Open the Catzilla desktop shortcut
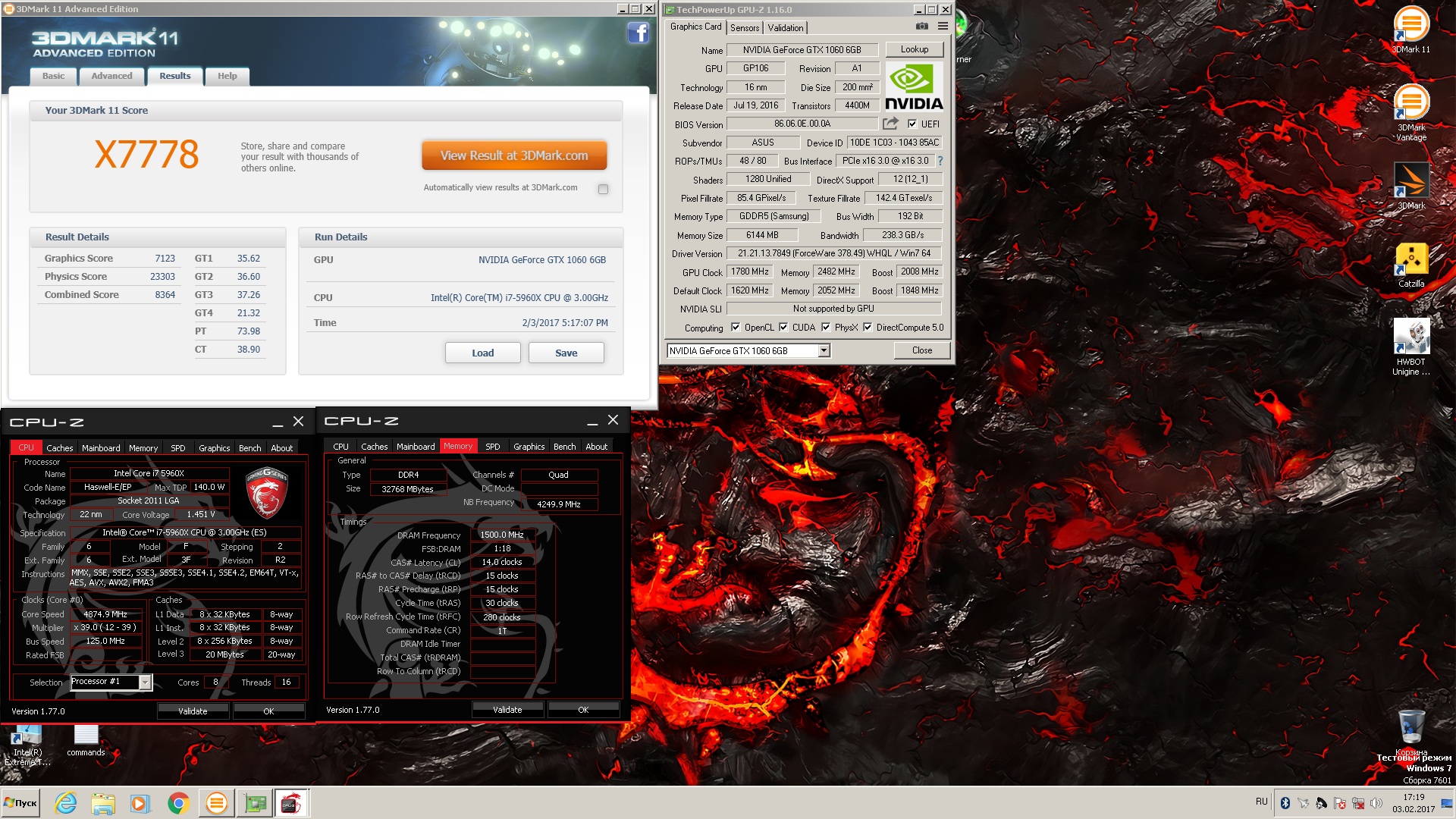This screenshot has width=1456, height=819. pyautogui.click(x=1410, y=265)
